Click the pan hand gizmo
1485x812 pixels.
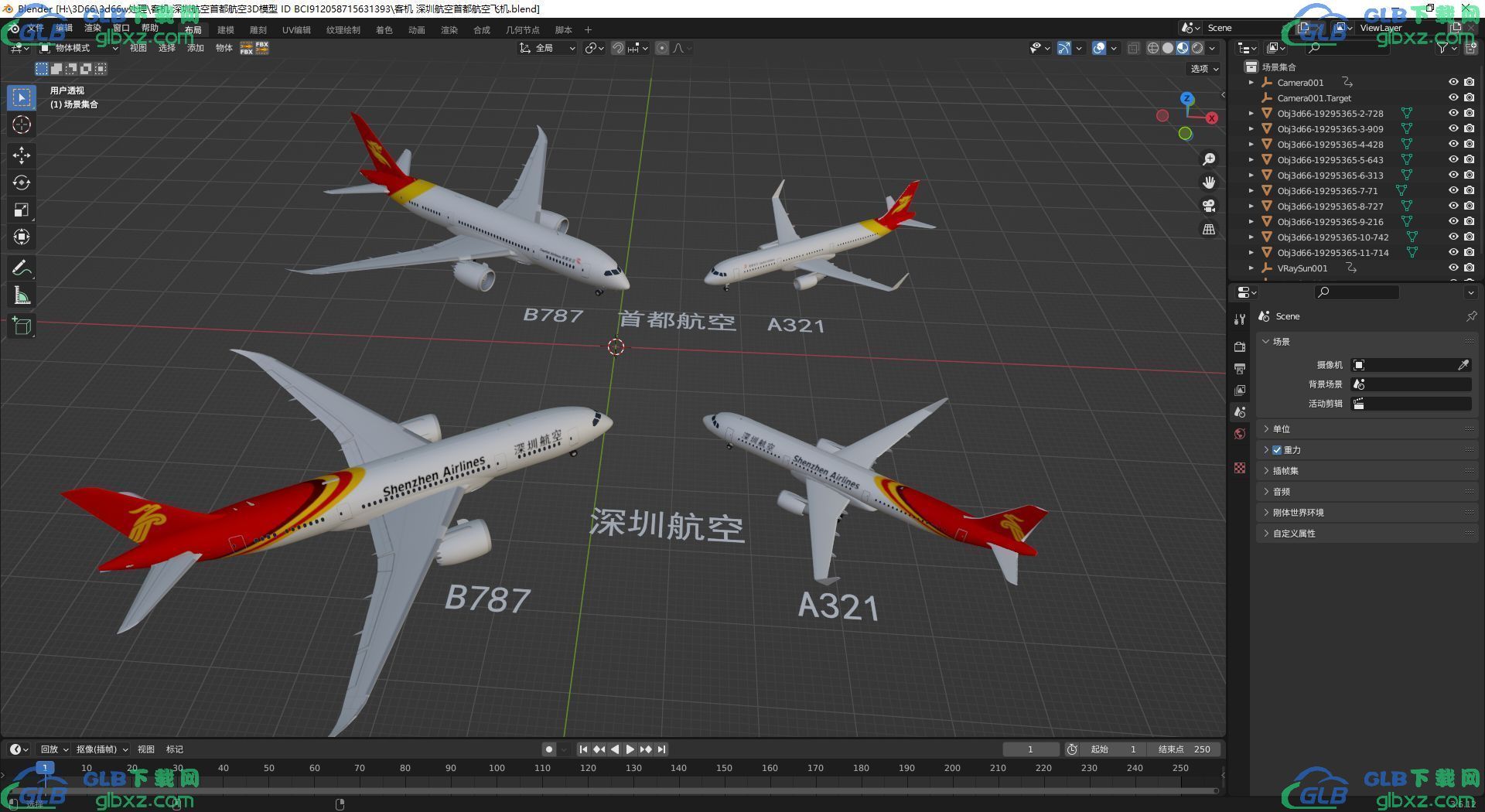tap(1208, 183)
